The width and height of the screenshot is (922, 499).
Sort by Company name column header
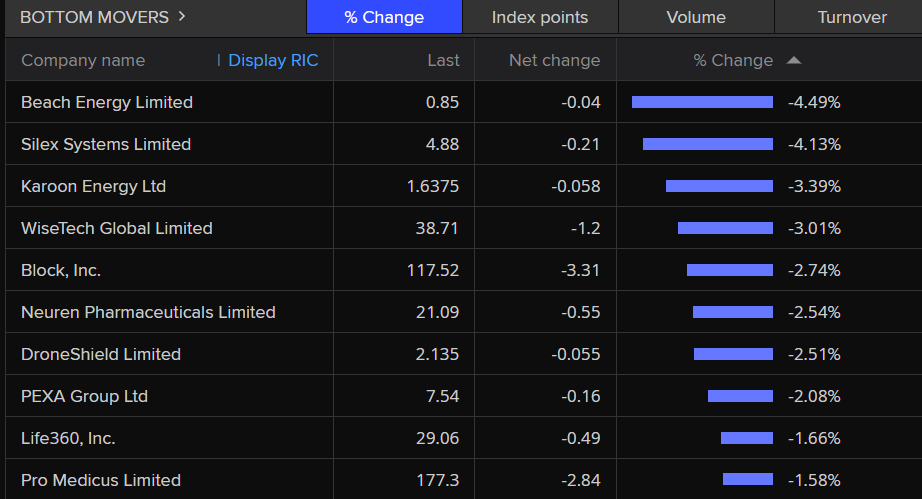tap(83, 60)
